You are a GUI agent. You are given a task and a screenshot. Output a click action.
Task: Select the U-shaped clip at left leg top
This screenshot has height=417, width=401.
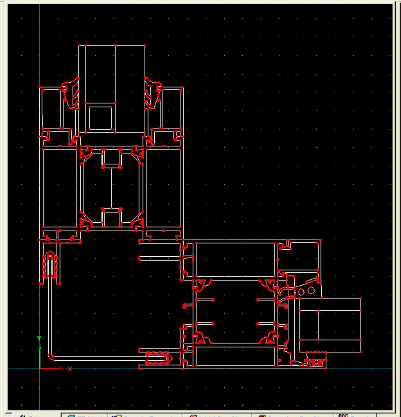point(50,265)
